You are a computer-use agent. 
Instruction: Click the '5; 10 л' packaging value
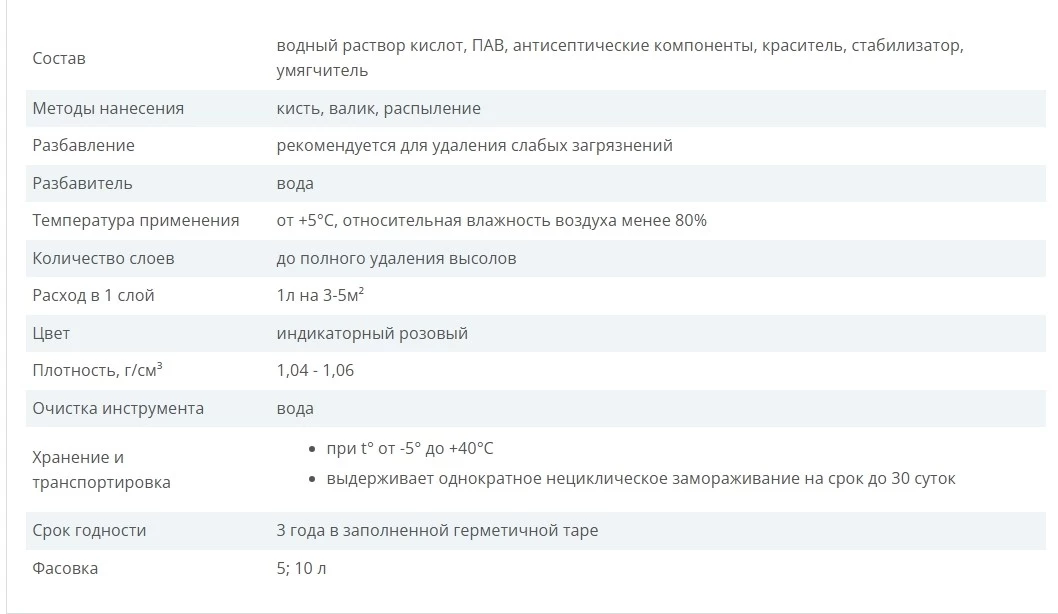pyautogui.click(x=301, y=568)
